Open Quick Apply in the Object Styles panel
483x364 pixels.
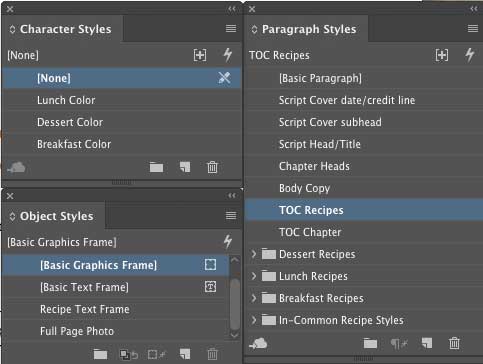pos(228,242)
